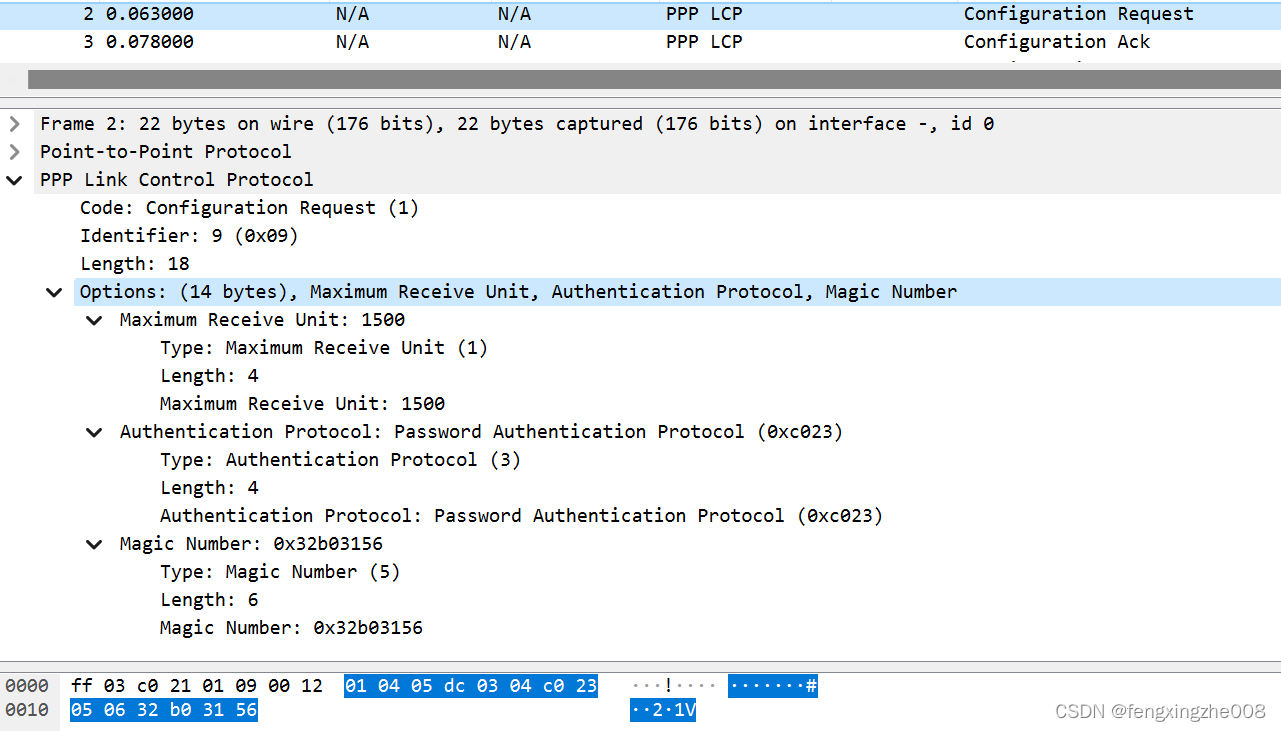Select Type: Authentication Protocol (3) line
1281x731 pixels.
(340, 460)
